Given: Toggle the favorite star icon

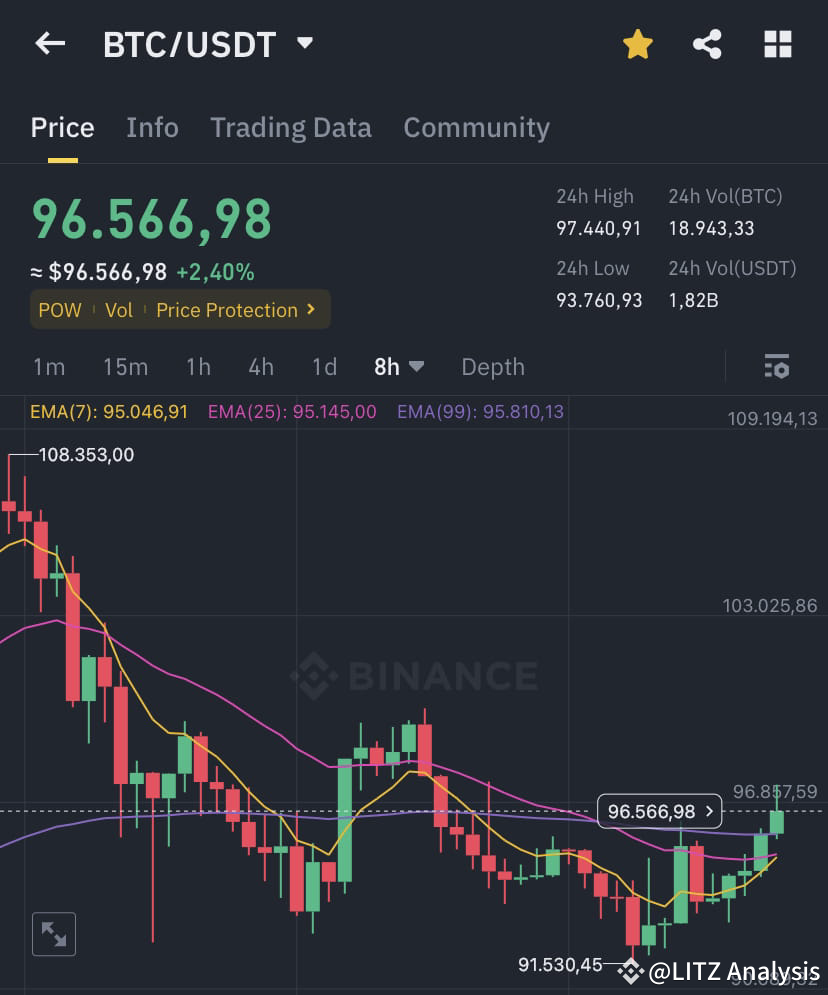Looking at the screenshot, I should click(x=638, y=44).
